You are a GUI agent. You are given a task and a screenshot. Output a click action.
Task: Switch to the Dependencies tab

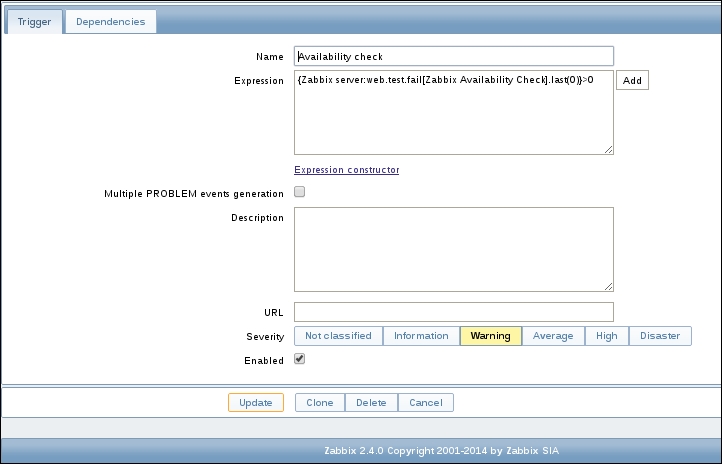(x=110, y=21)
